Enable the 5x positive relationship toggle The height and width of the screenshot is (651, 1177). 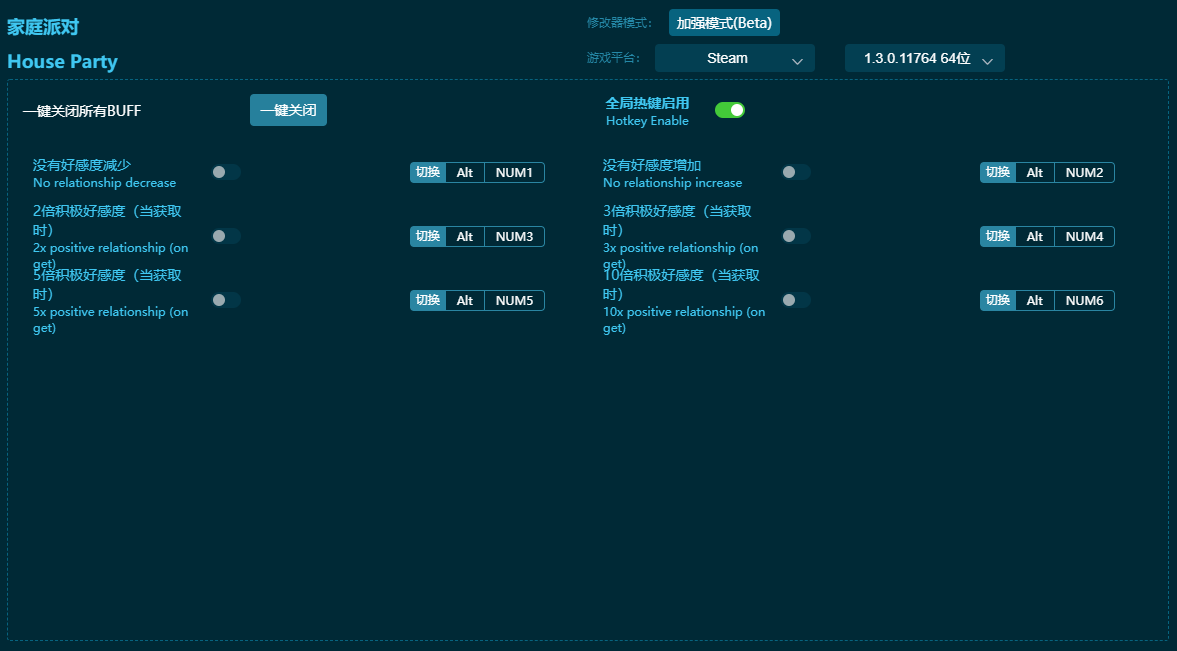point(226,300)
